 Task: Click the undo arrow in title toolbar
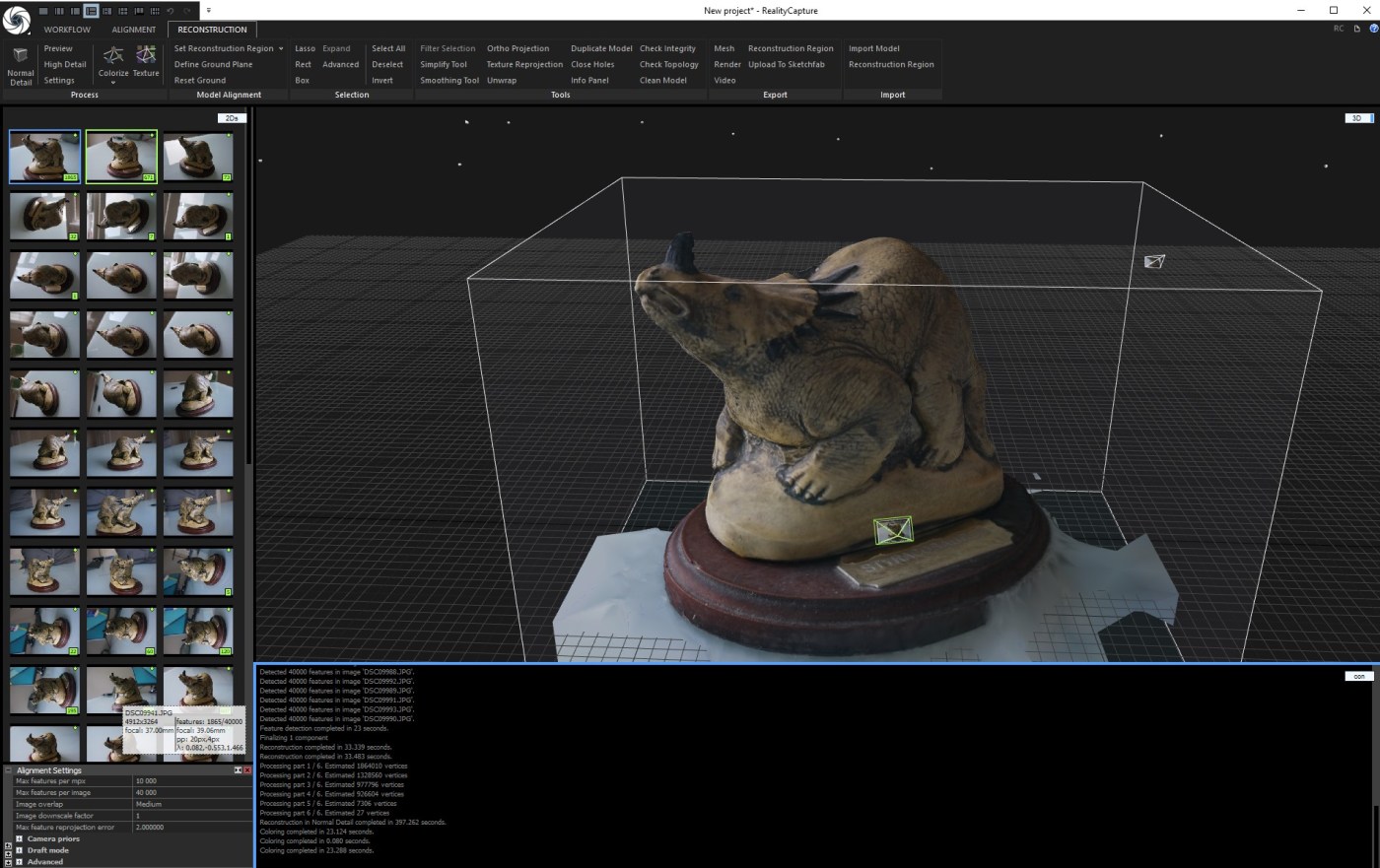tap(171, 11)
